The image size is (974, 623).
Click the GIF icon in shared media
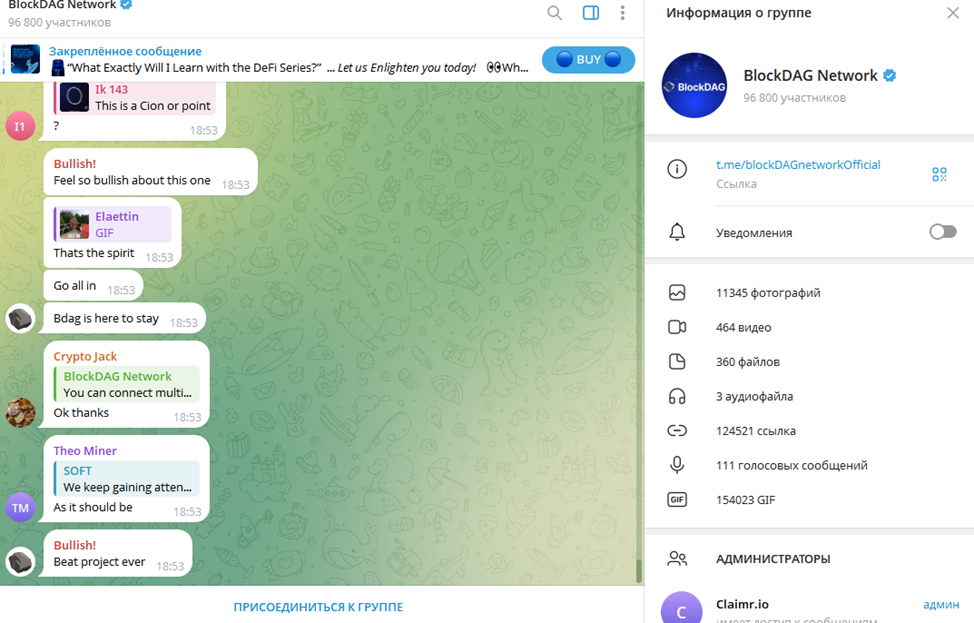tap(677, 500)
